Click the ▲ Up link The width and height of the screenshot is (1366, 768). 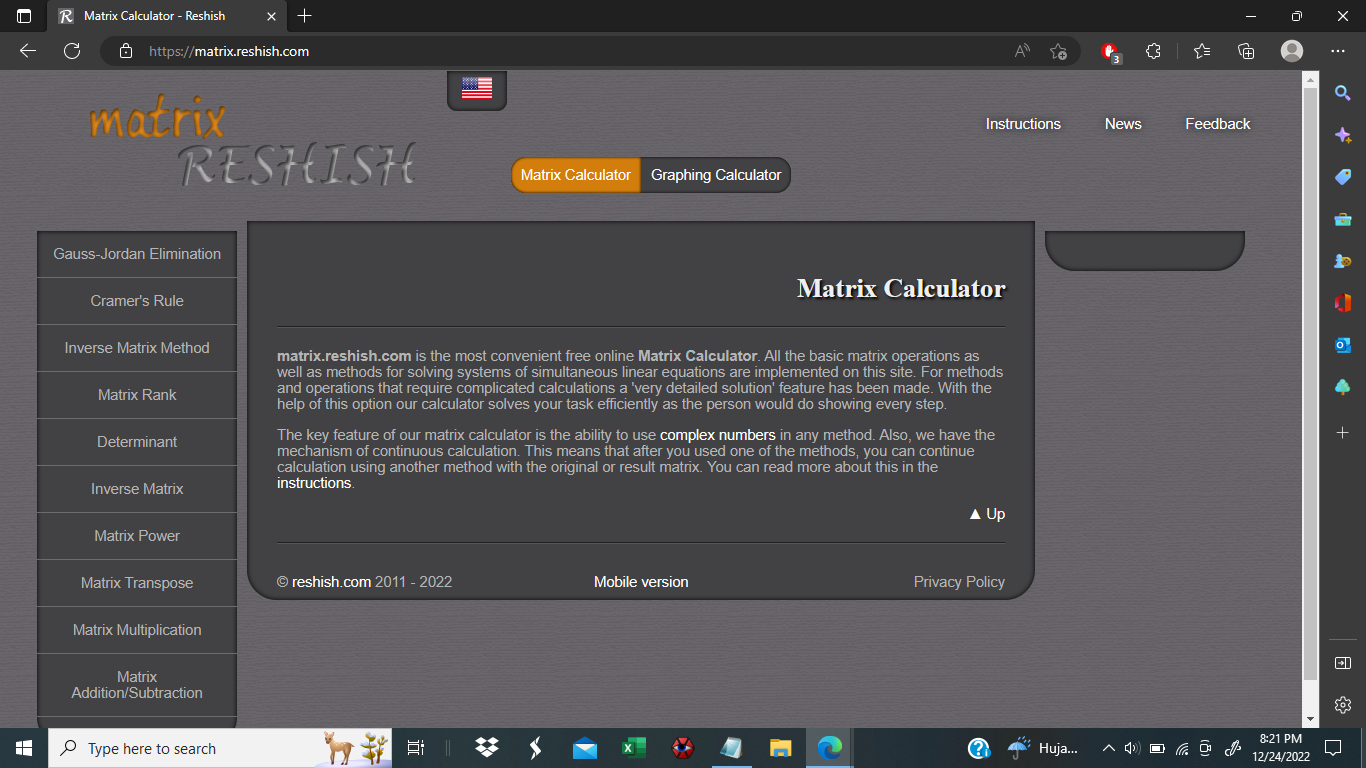987,514
